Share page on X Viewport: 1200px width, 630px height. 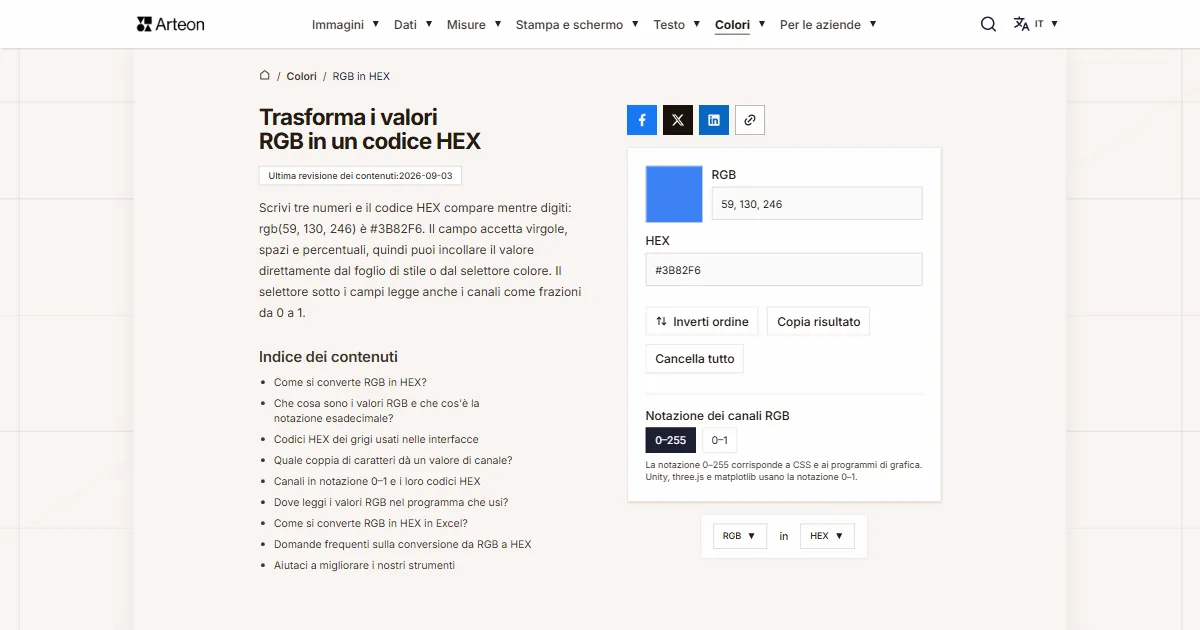pos(678,120)
